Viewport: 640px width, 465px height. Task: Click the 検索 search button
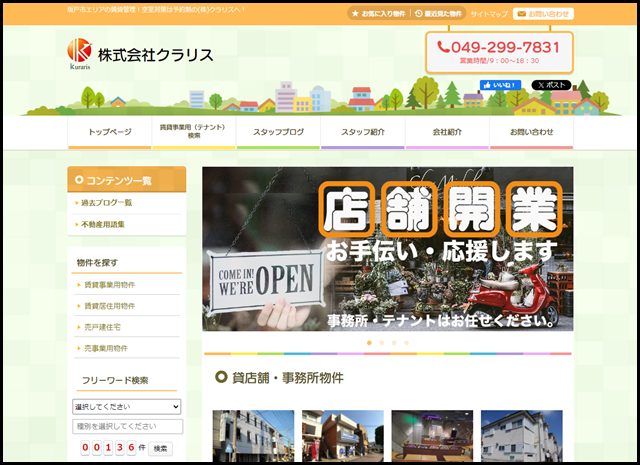(160, 448)
